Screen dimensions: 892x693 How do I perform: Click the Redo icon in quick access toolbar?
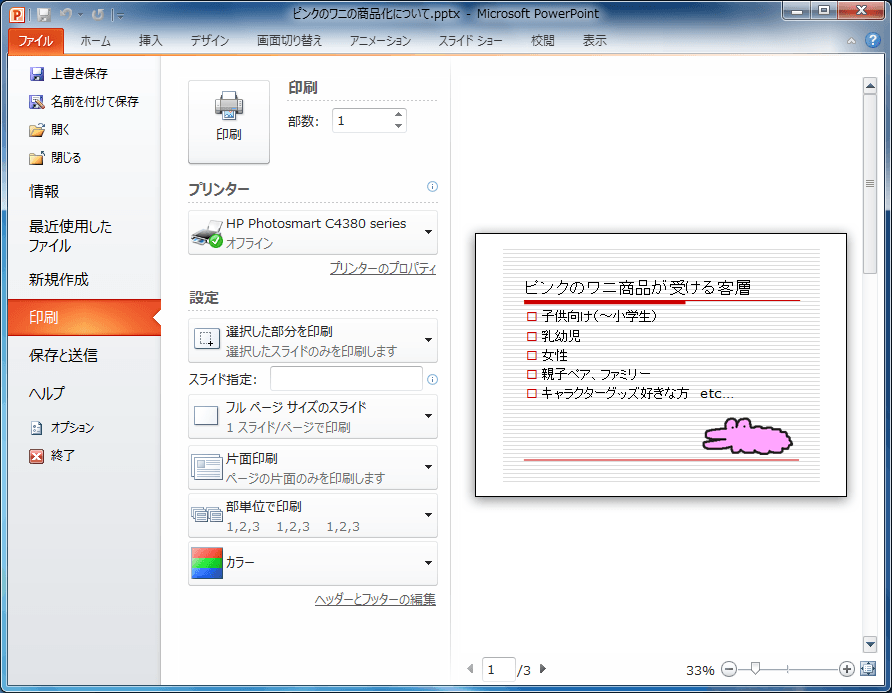tap(98, 15)
